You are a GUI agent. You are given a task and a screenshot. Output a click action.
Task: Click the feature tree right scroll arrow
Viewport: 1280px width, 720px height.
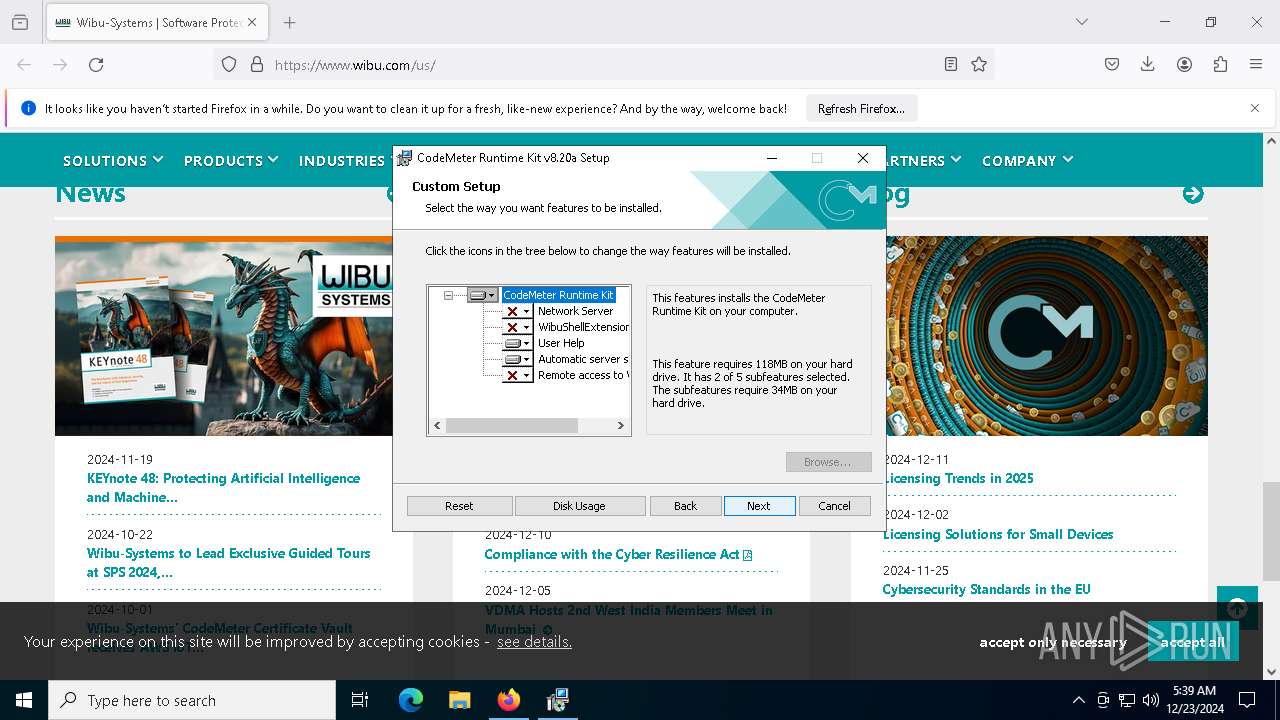(x=621, y=426)
